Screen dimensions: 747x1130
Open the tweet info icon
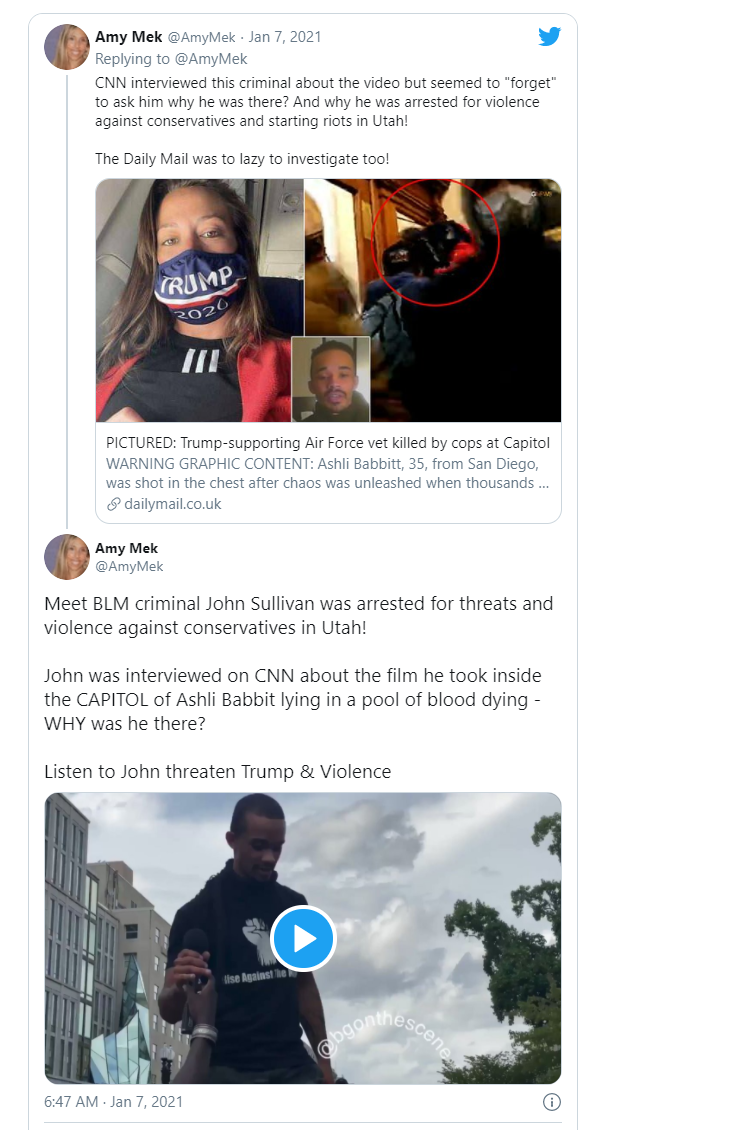[x=551, y=1102]
